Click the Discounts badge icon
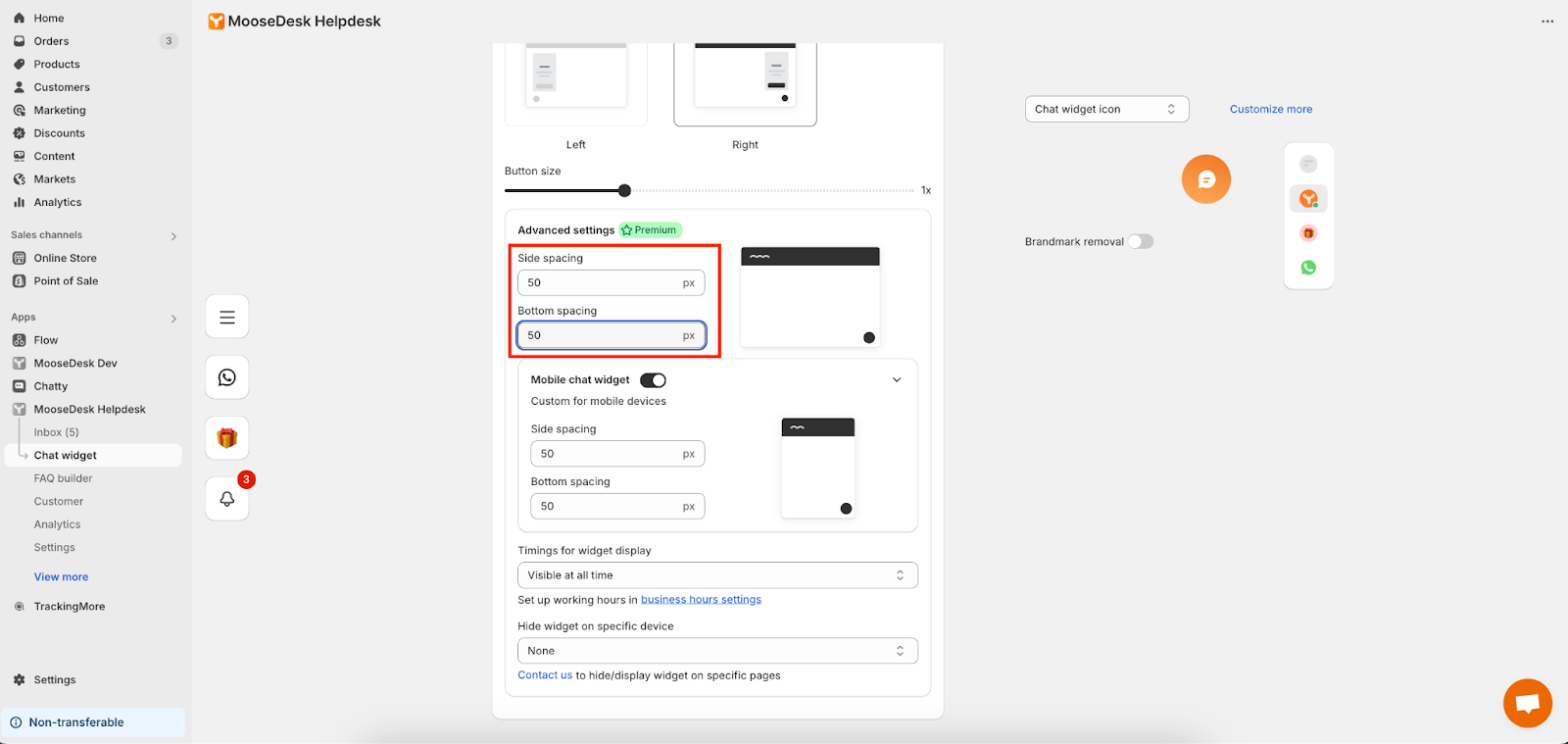1568x744 pixels. point(19,133)
